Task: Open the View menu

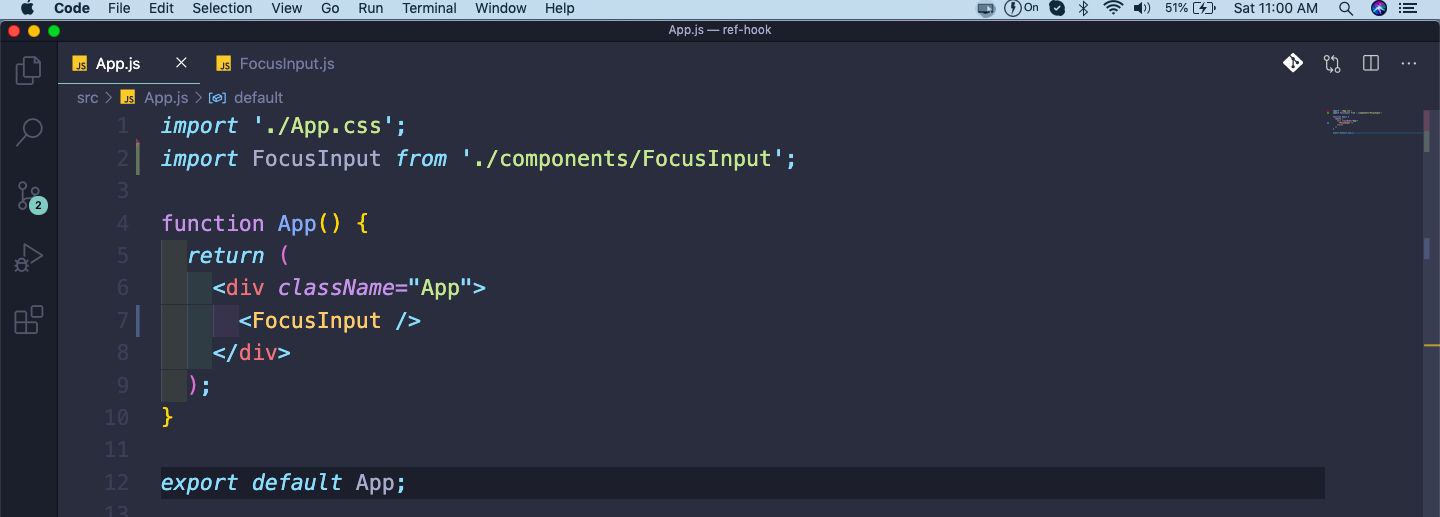Action: pyautogui.click(x=287, y=8)
